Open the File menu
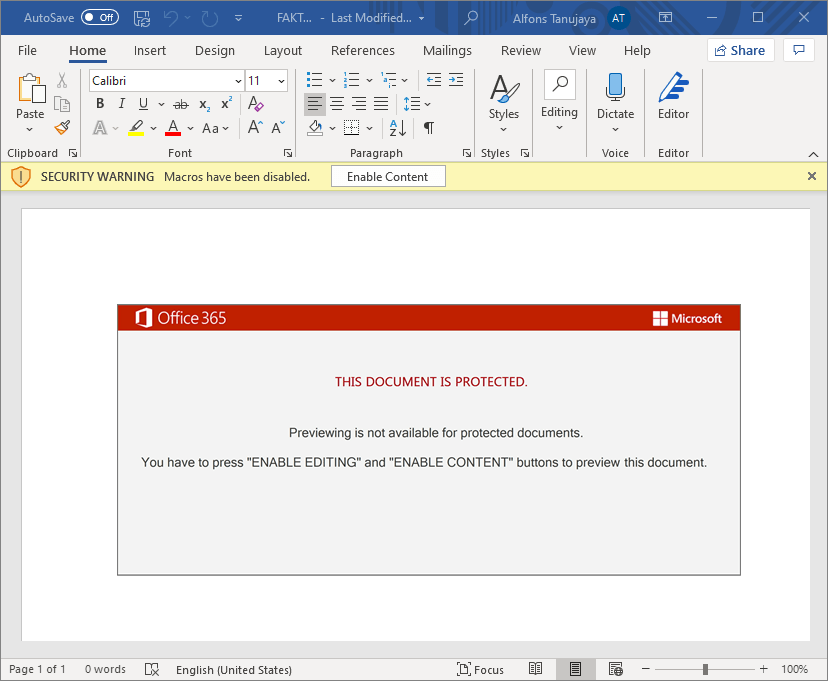This screenshot has width=828, height=681. click(x=27, y=50)
